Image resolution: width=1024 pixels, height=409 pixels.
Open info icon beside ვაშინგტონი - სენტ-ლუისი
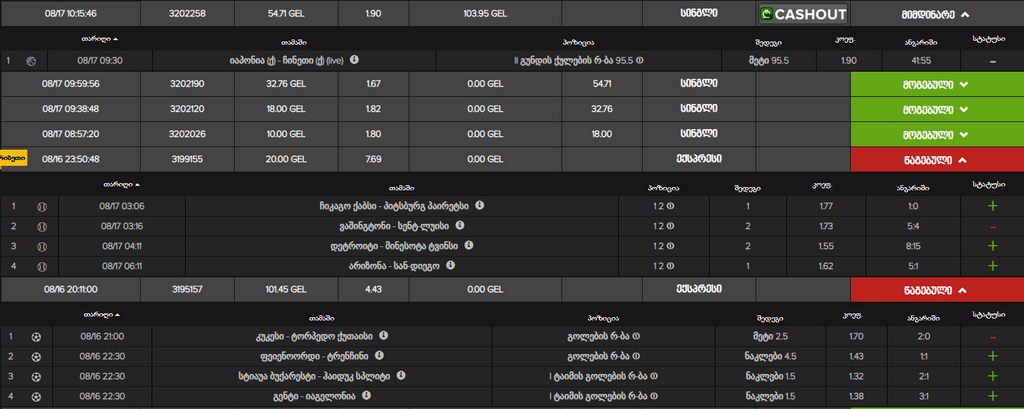460,225
